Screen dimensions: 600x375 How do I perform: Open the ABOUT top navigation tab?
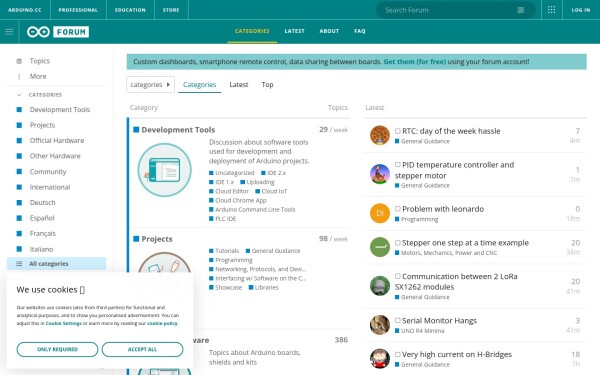tap(329, 31)
